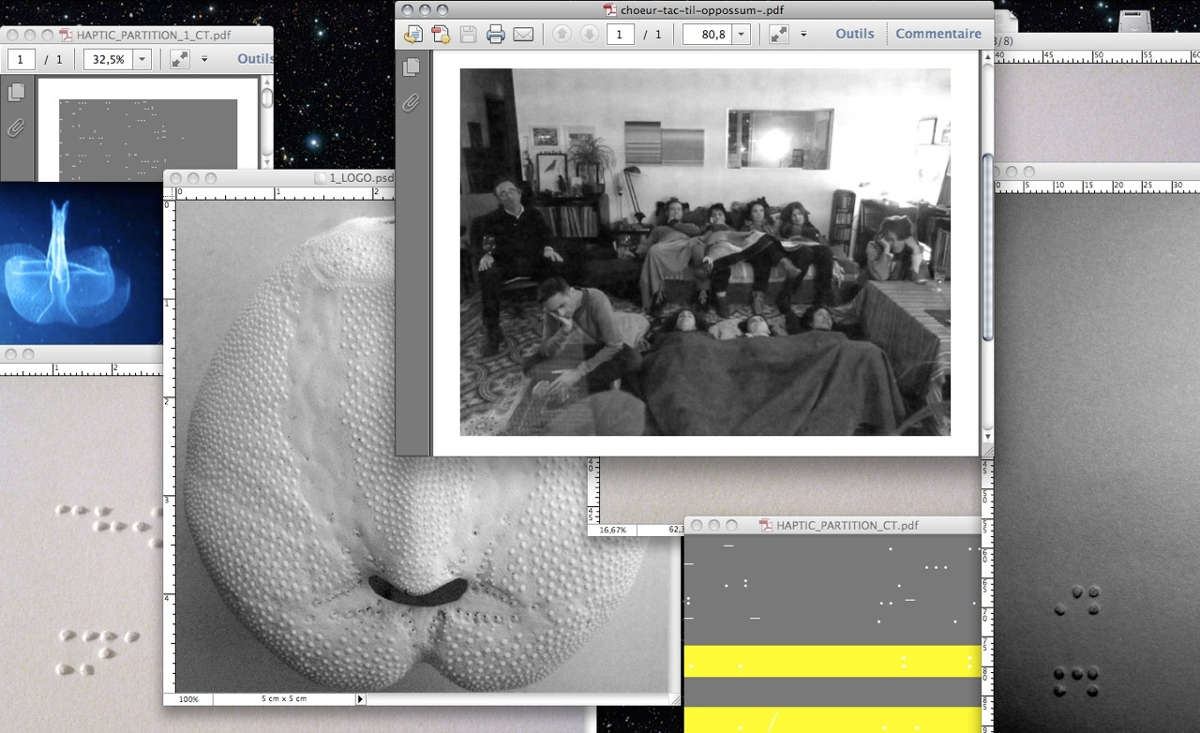Click the email envelope icon in choeur-tac-til-oppossum toolbar

(523, 34)
